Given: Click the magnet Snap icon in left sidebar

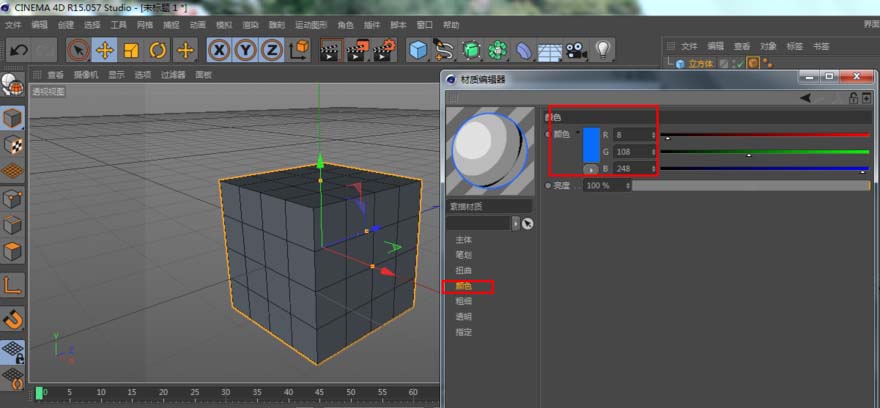Looking at the screenshot, I should click(13, 320).
